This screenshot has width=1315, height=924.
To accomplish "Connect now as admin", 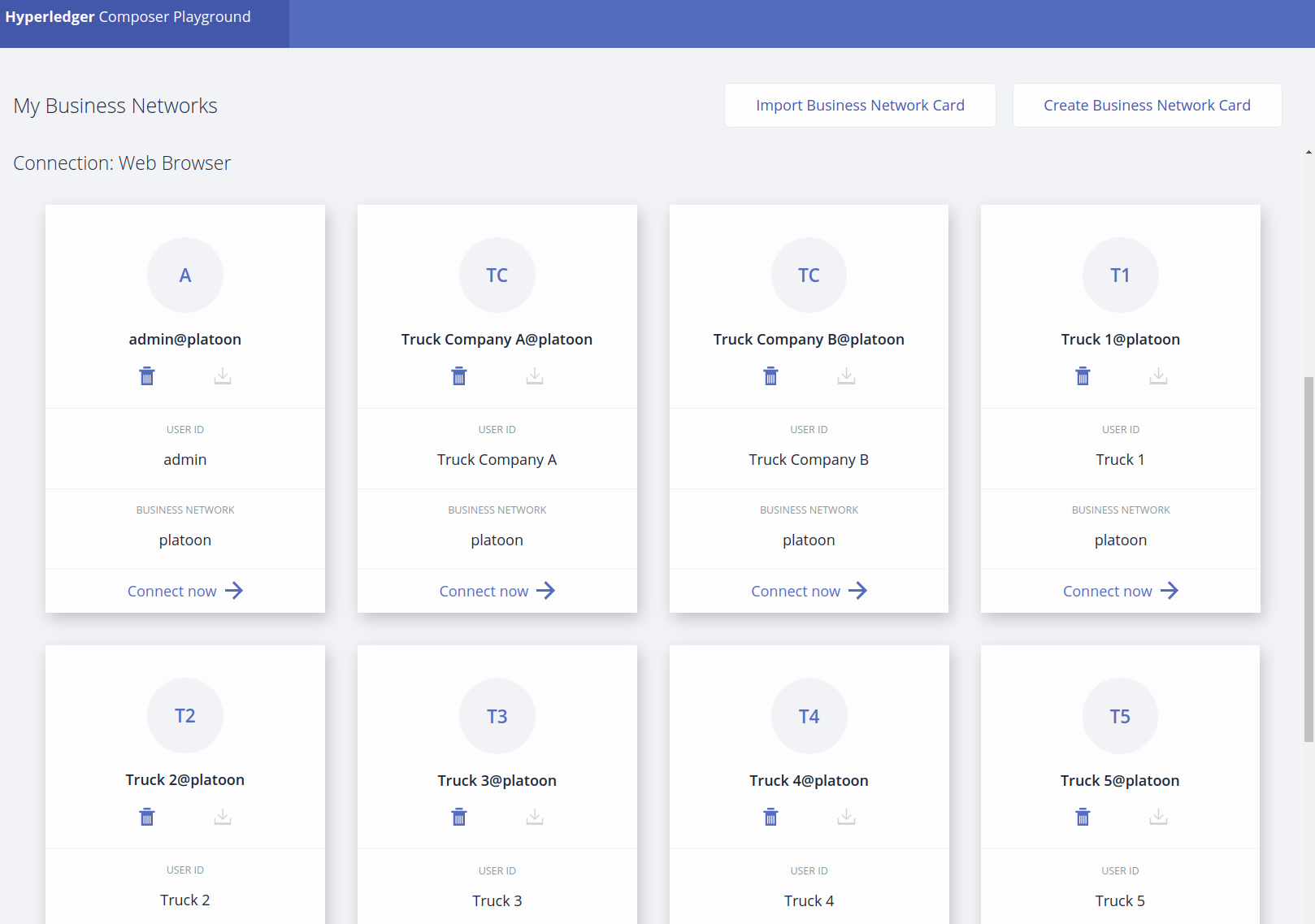I will click(185, 591).
